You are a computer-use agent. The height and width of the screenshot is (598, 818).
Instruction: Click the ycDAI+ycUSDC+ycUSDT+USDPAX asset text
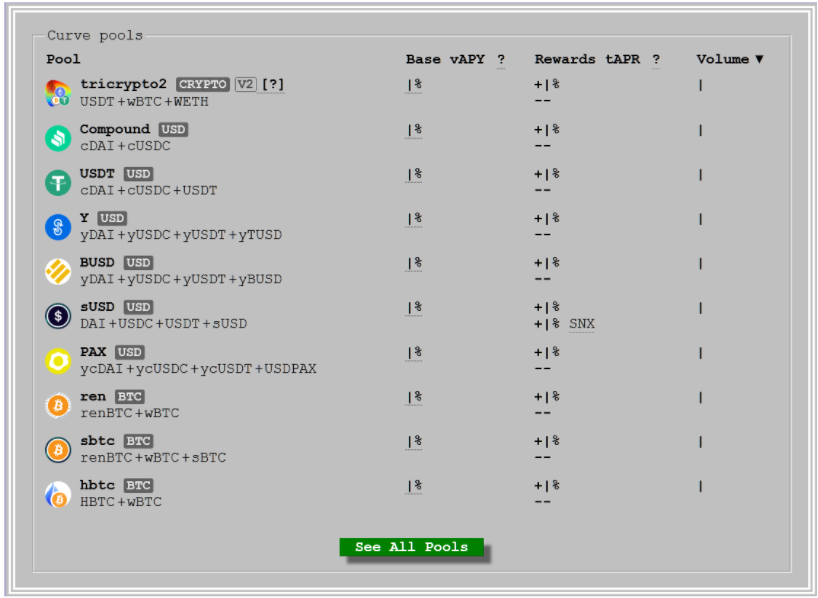tap(198, 369)
